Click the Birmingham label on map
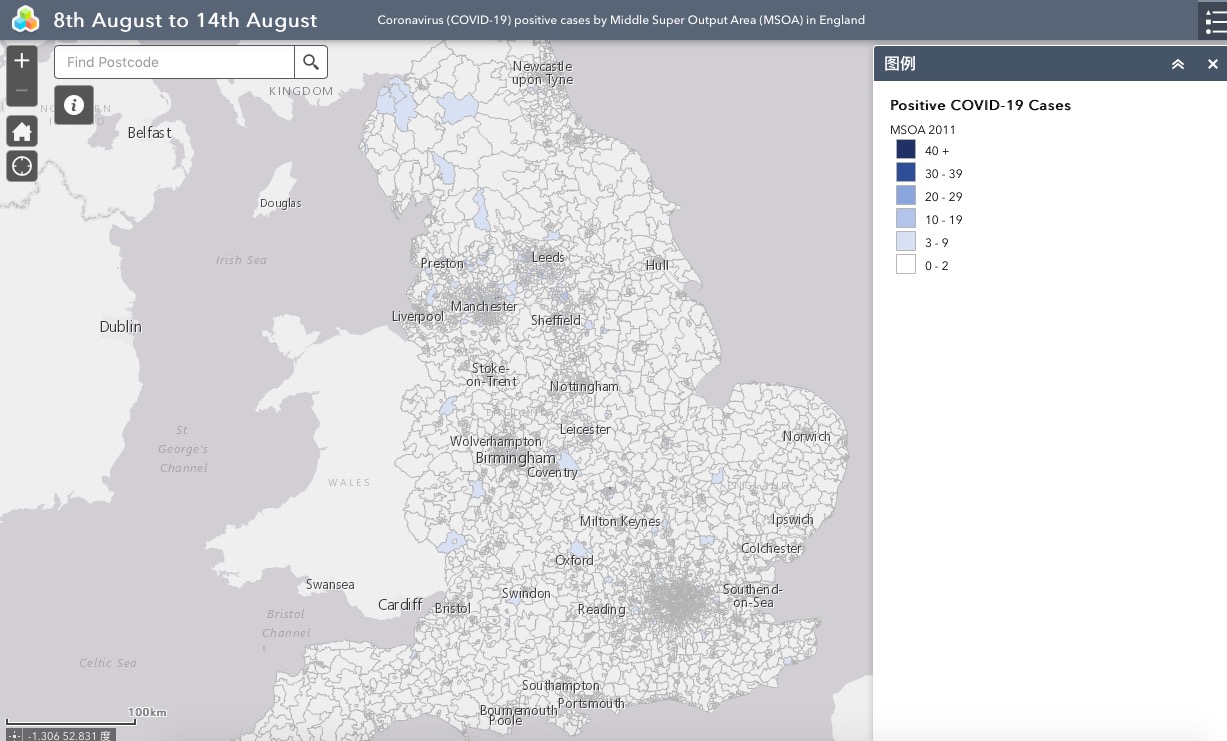The image size is (1227, 741). [x=515, y=458]
